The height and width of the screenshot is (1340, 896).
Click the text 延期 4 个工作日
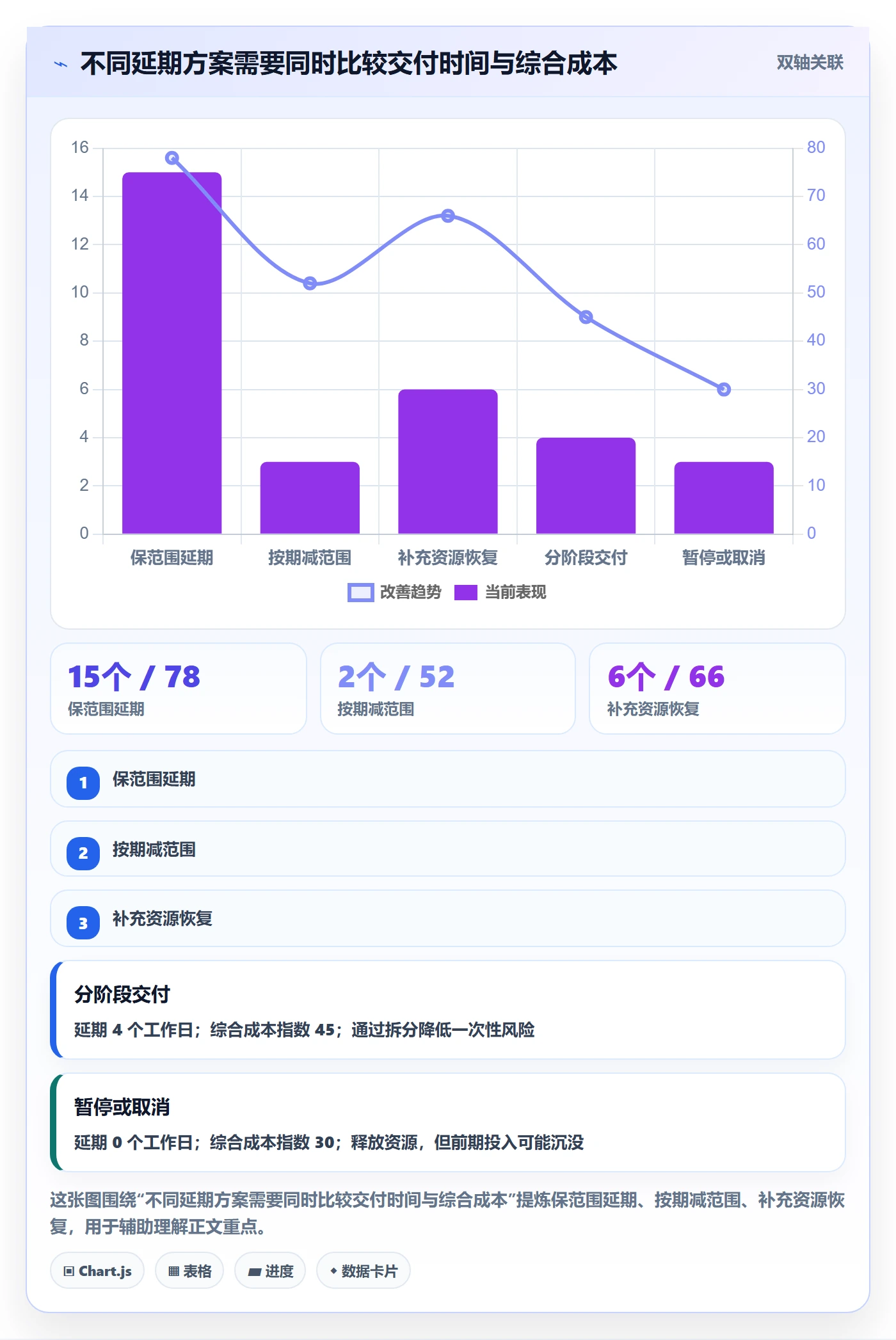tap(134, 1030)
